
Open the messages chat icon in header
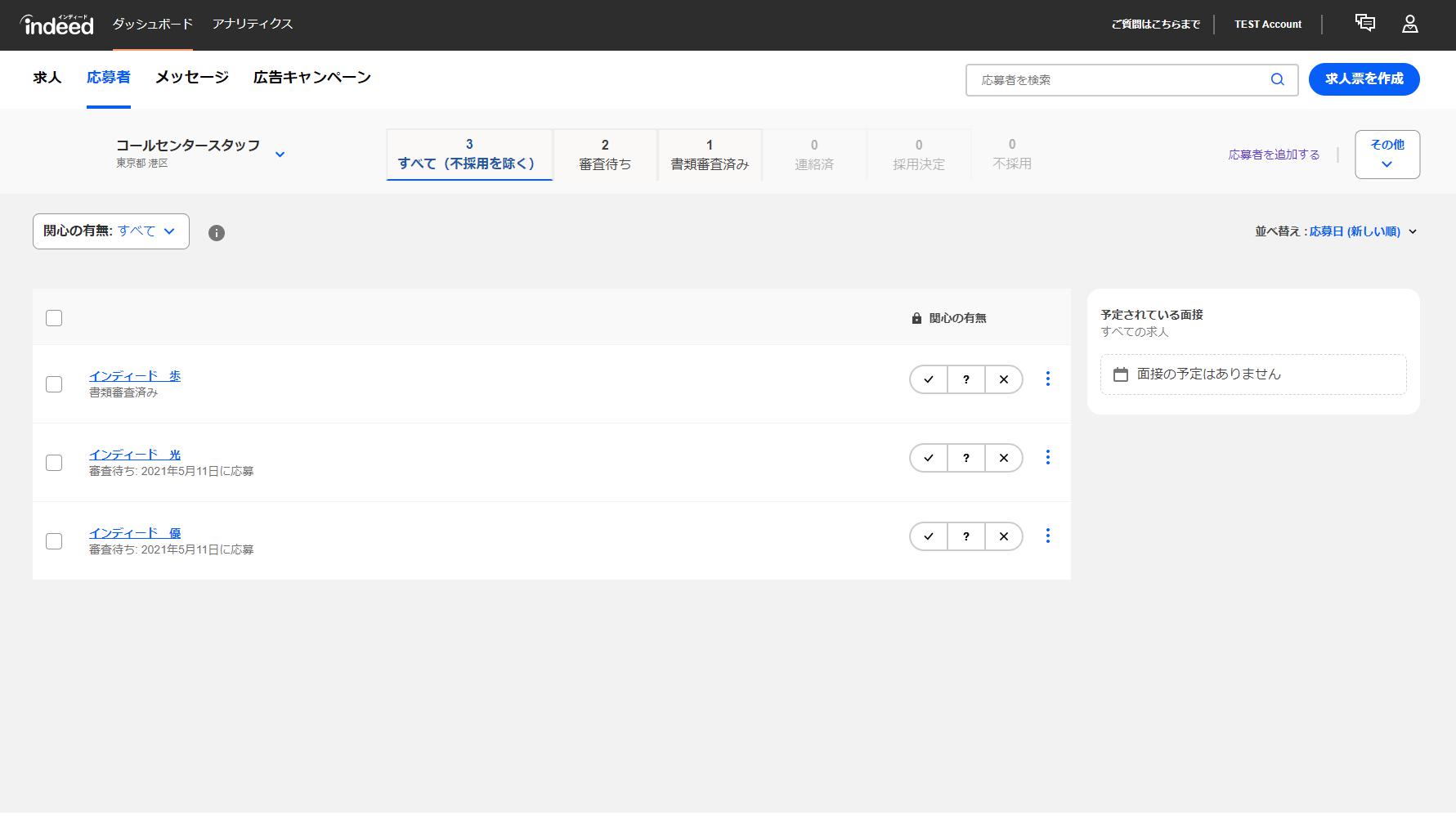[1364, 23]
